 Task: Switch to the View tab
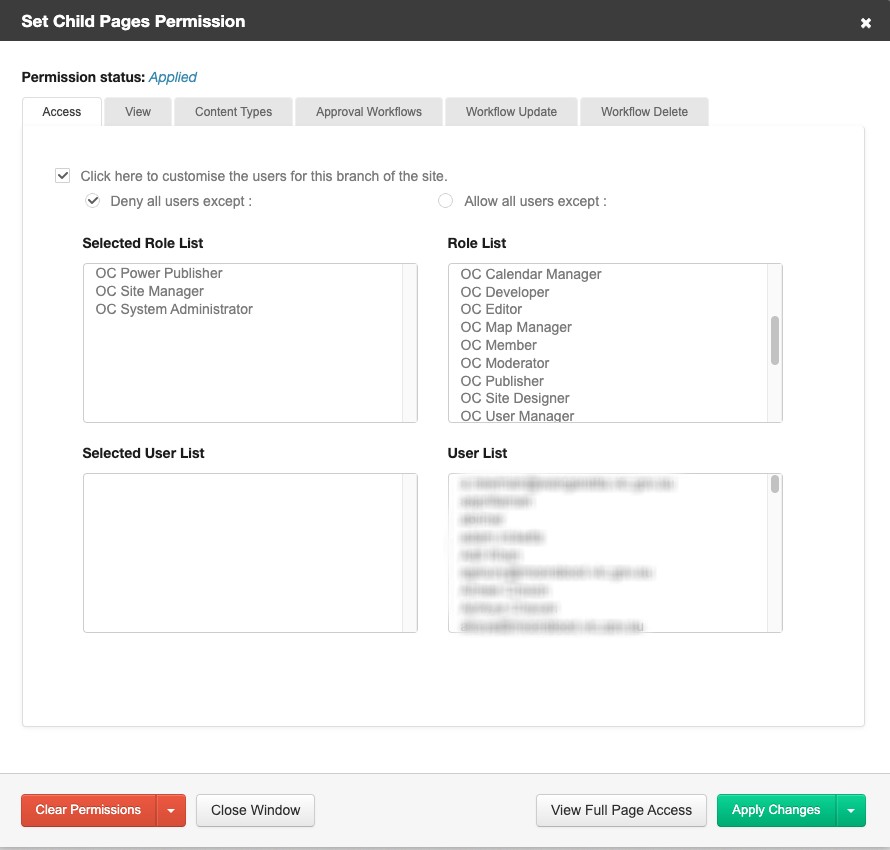tap(137, 111)
